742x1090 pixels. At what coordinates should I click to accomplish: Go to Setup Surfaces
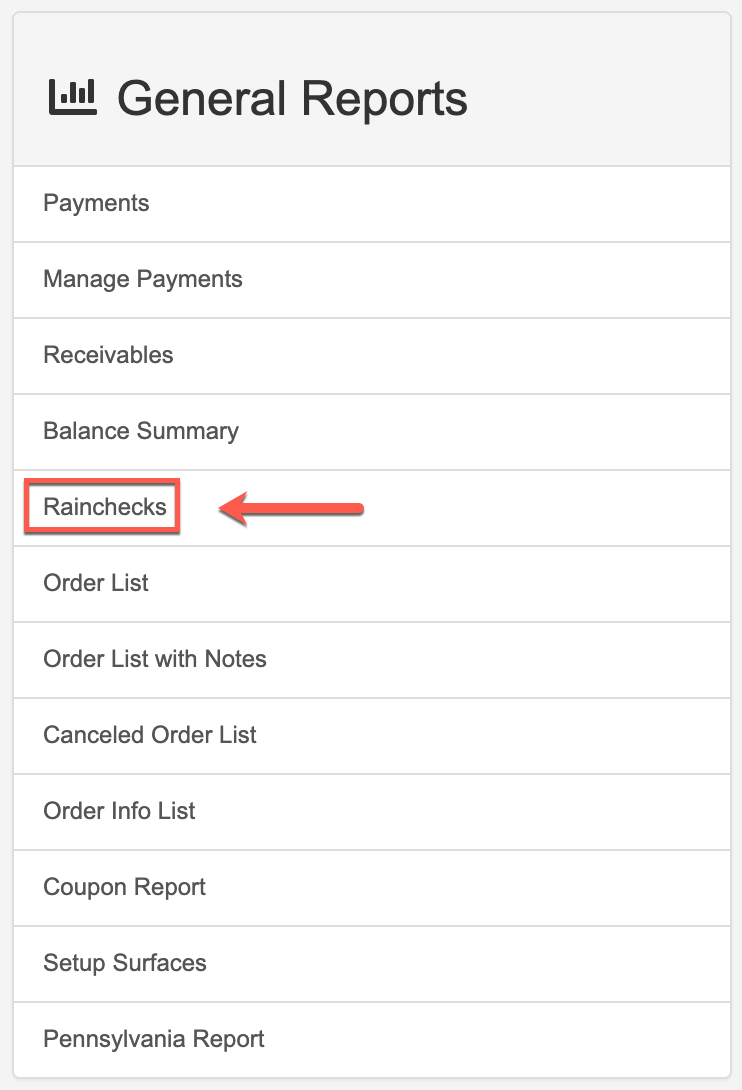pos(125,963)
